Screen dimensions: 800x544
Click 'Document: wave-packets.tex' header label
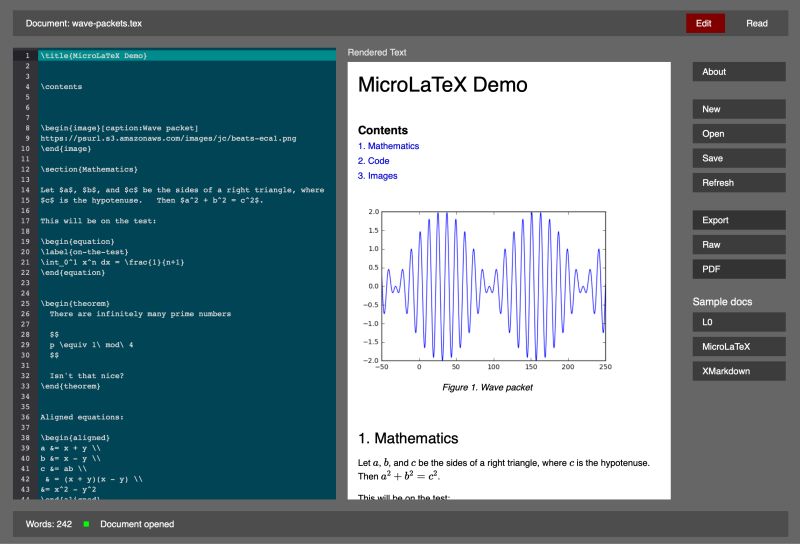tap(84, 23)
